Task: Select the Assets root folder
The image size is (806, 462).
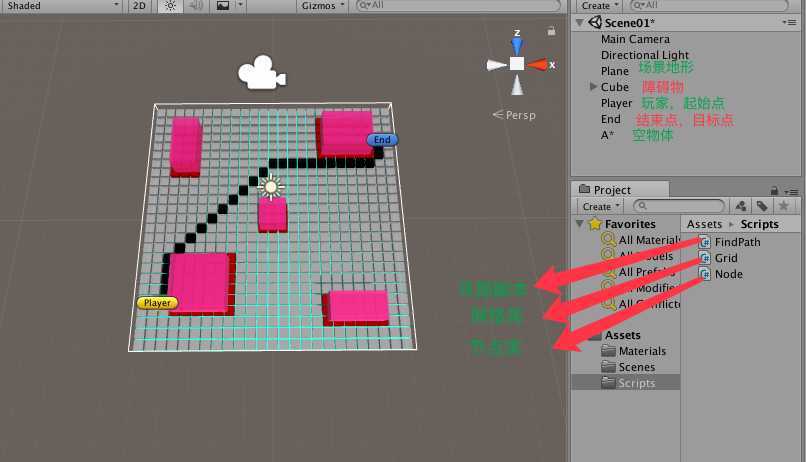Action: [622, 335]
